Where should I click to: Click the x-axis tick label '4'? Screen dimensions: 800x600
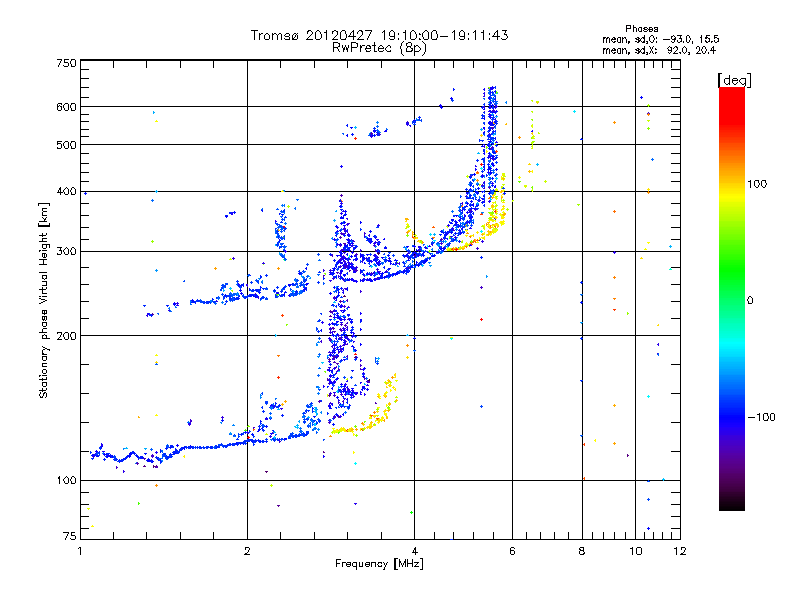414,551
